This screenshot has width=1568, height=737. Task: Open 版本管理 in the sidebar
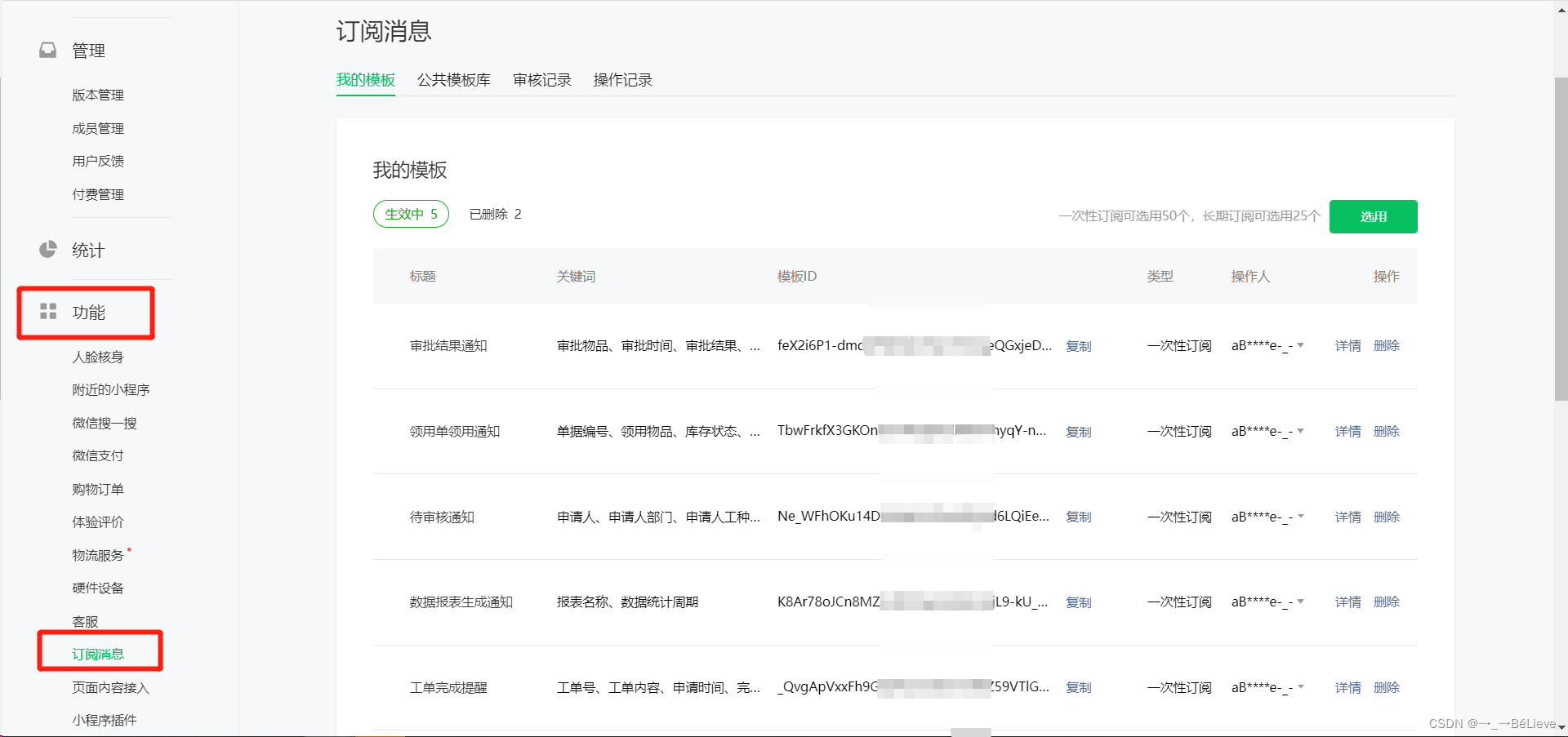click(x=98, y=95)
